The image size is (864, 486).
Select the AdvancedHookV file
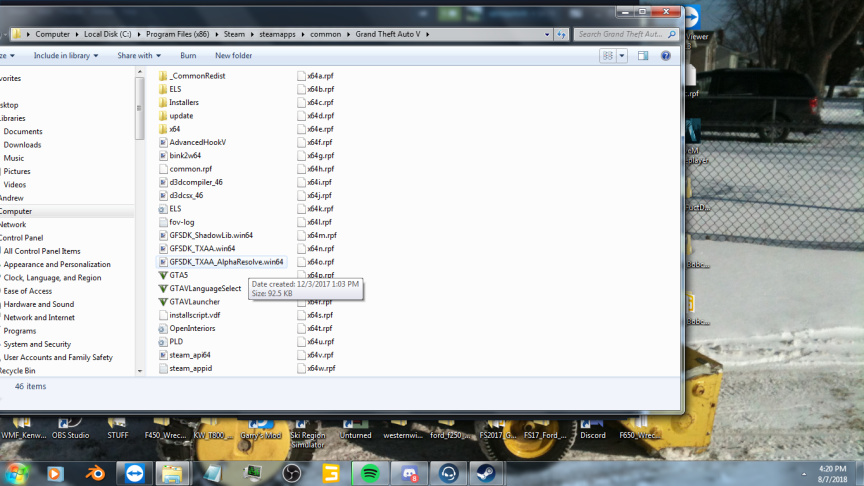click(192, 142)
